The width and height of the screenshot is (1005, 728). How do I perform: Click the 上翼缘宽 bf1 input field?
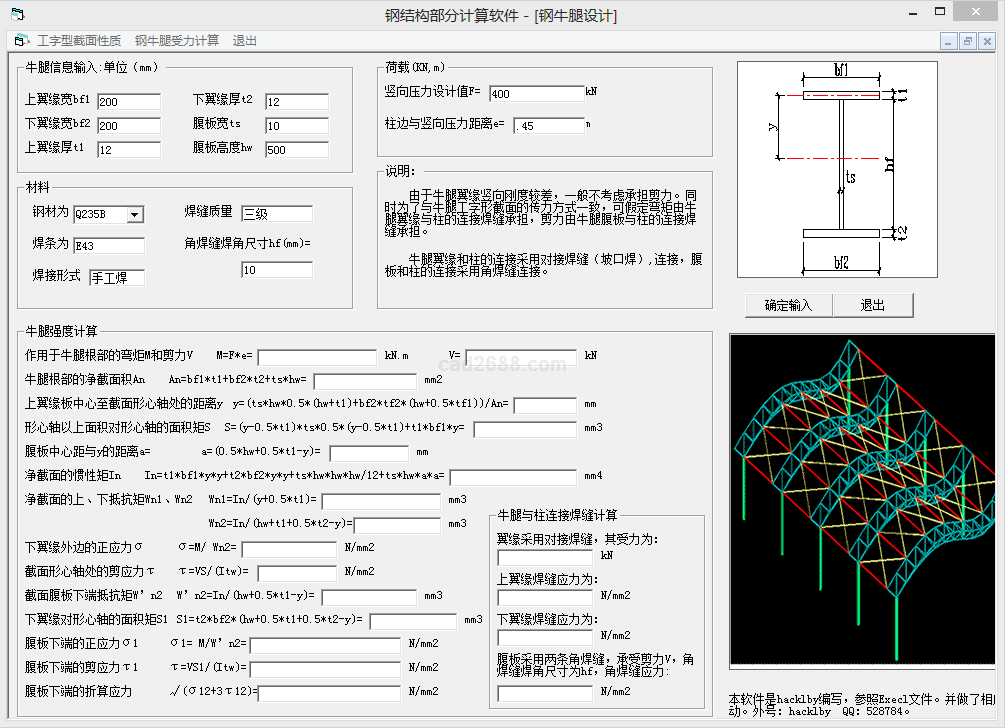pos(129,102)
